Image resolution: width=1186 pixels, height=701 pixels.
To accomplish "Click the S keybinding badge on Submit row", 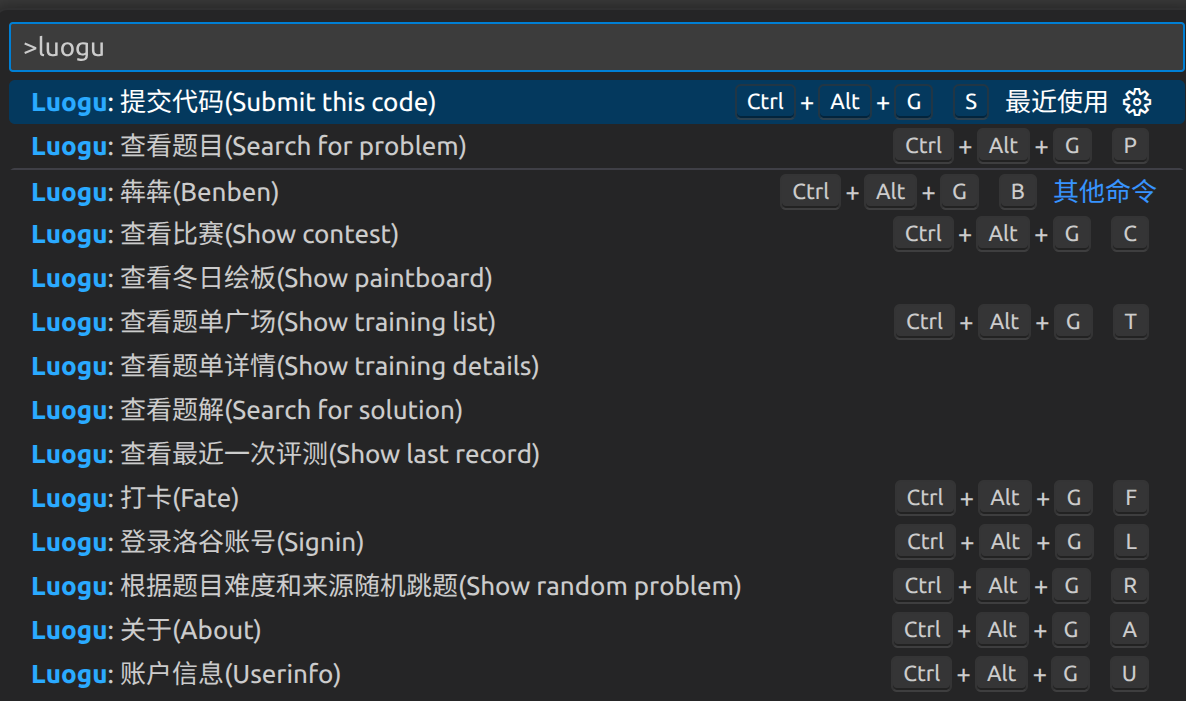I will point(970,101).
